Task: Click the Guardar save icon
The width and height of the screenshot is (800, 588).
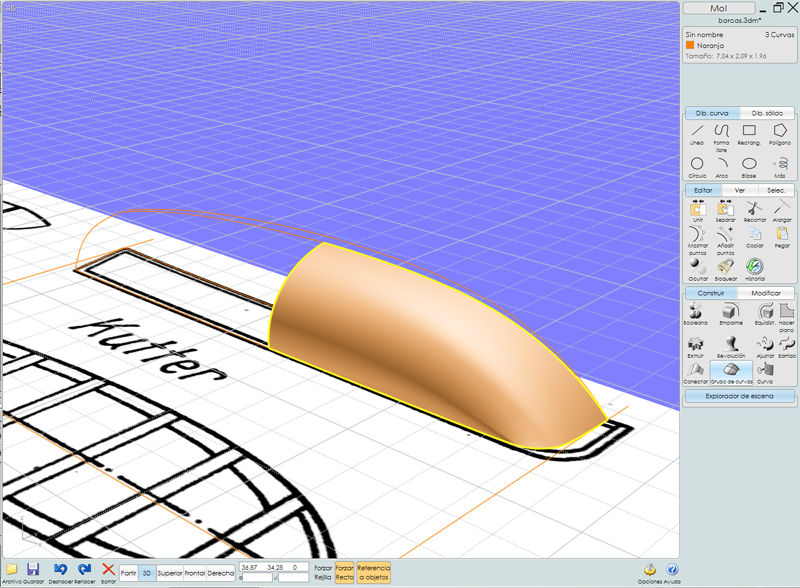Action: coord(33,572)
